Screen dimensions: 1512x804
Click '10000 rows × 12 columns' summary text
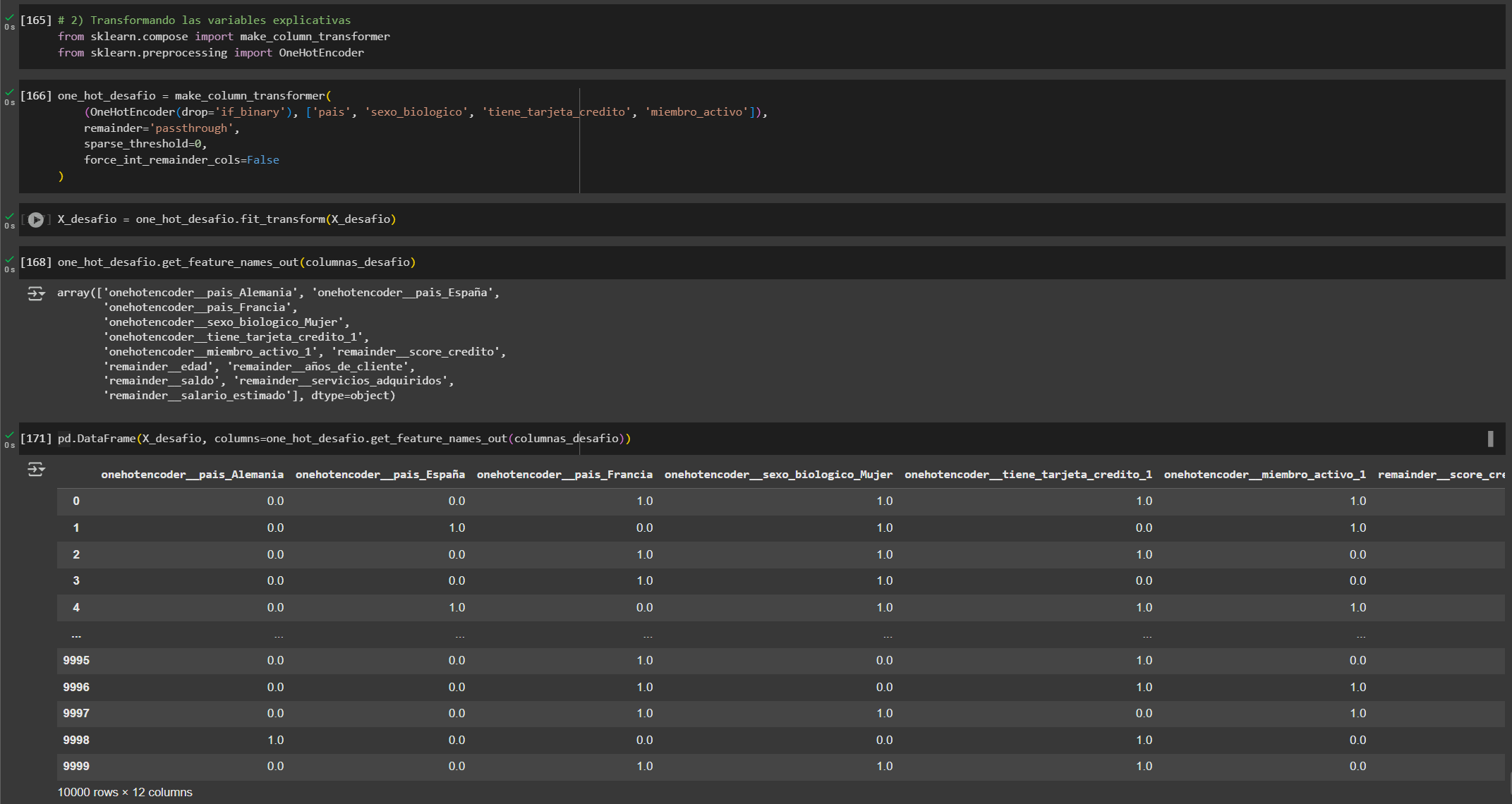[x=125, y=793]
